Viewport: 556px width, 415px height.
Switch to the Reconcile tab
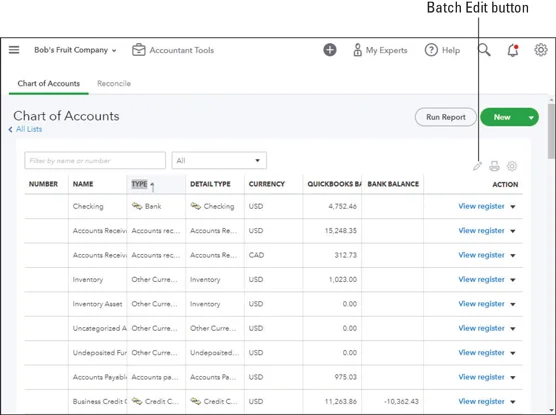114,83
